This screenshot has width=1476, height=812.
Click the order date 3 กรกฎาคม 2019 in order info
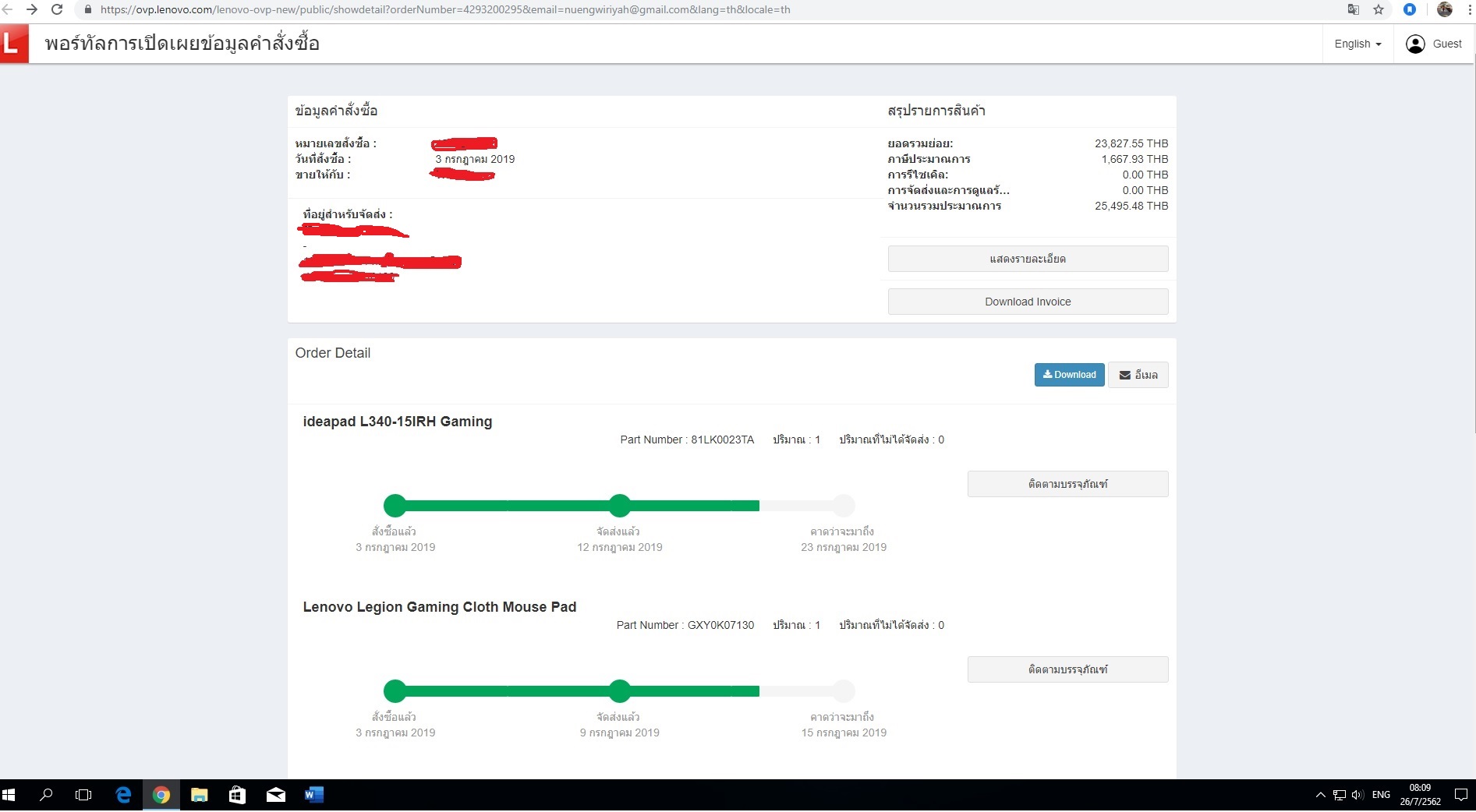[475, 159]
